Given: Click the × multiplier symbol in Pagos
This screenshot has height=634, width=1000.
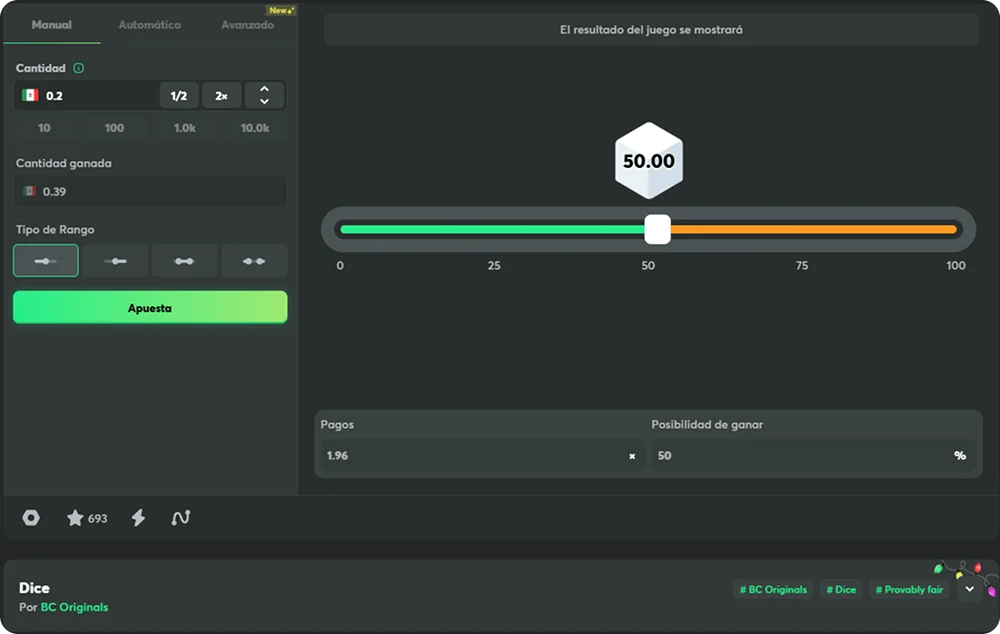Looking at the screenshot, I should click(x=632, y=456).
